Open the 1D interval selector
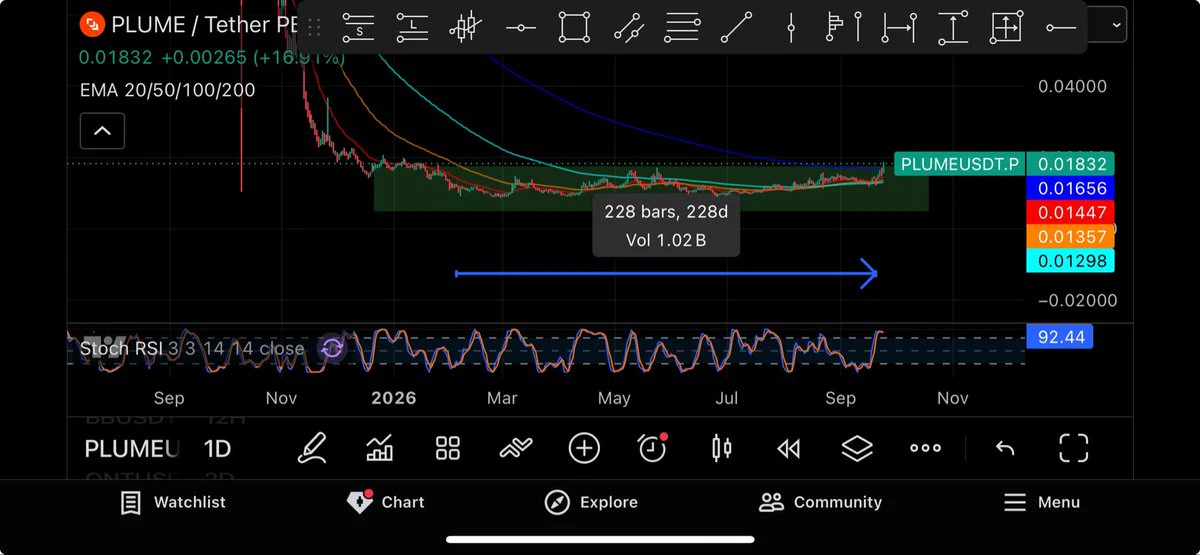The image size is (1200, 555). 218,449
